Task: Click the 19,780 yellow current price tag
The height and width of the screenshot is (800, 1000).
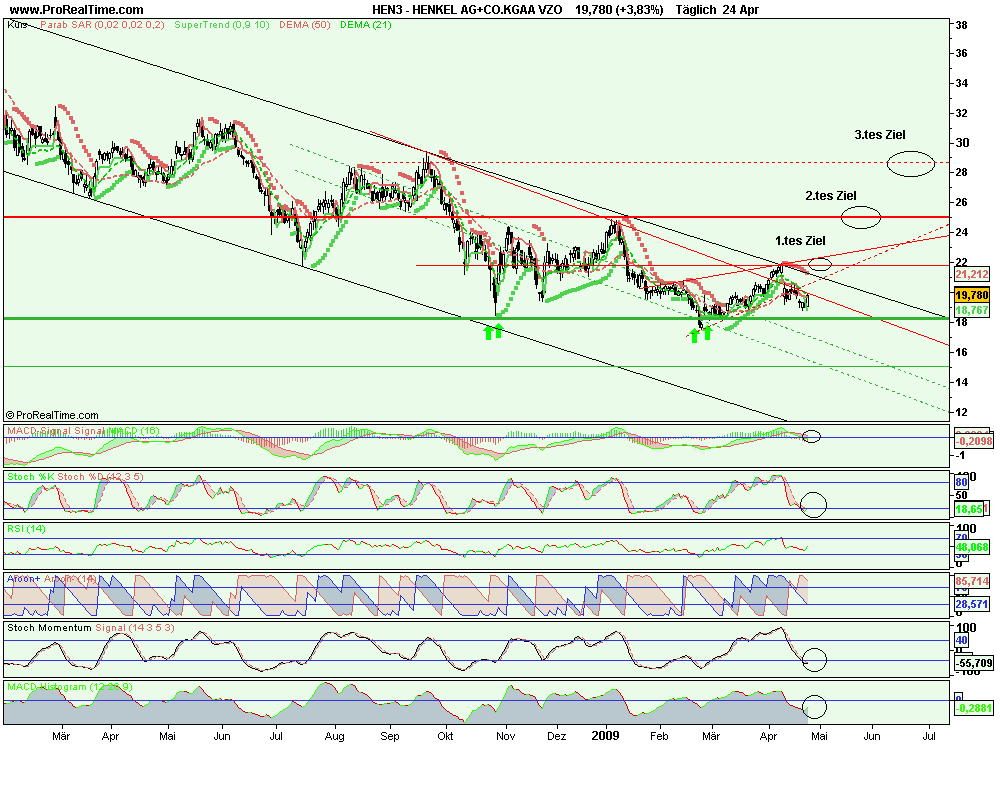Action: click(x=971, y=295)
